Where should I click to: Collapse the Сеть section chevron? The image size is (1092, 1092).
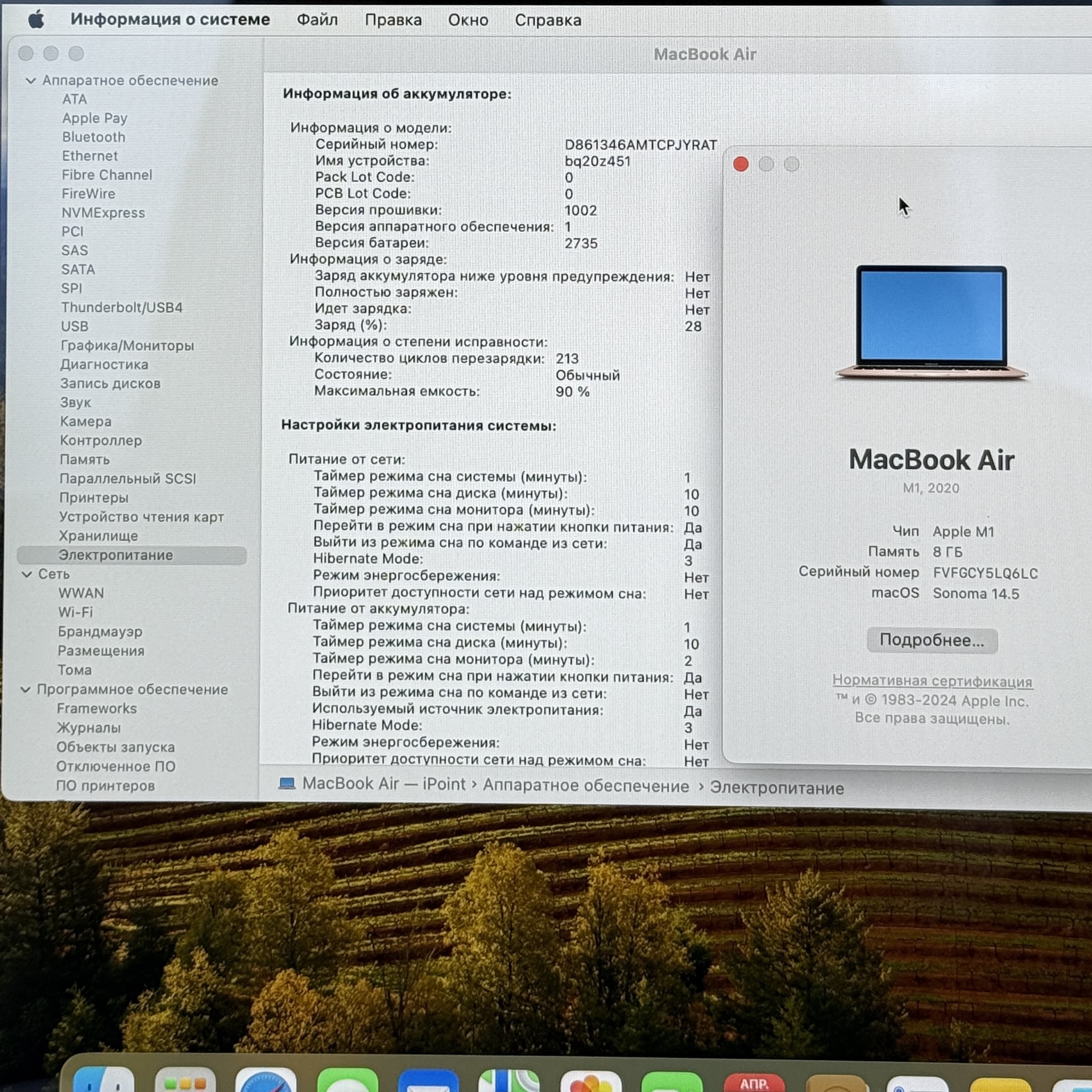click(x=26, y=574)
